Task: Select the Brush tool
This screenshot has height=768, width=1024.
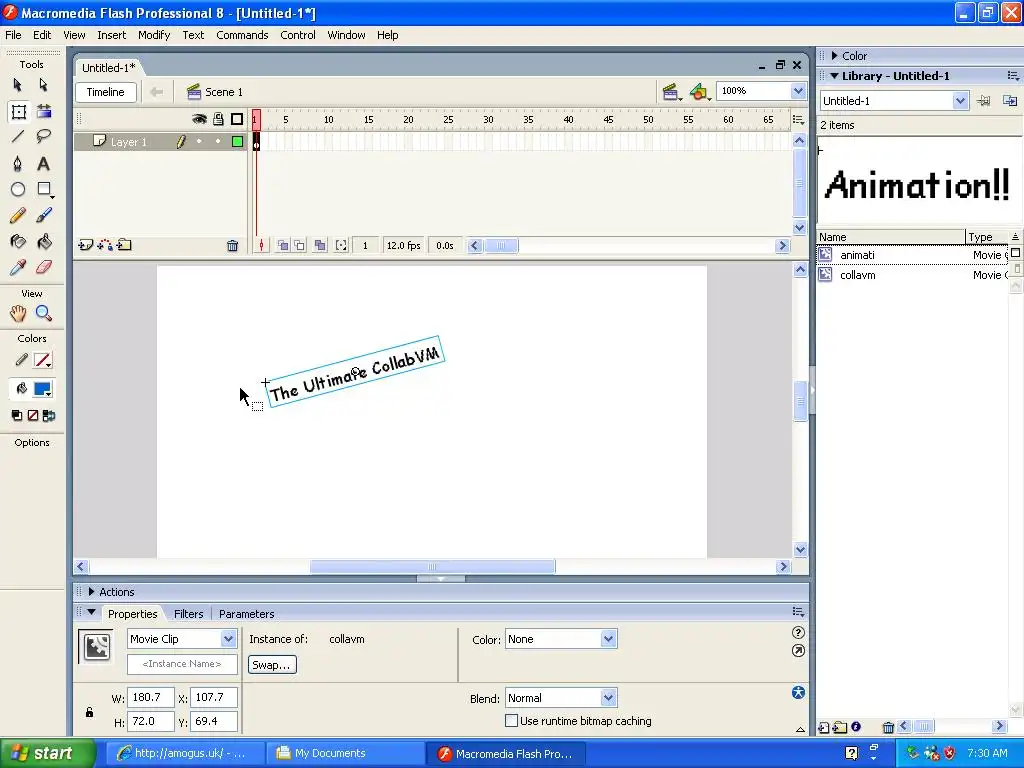Action: [44, 216]
